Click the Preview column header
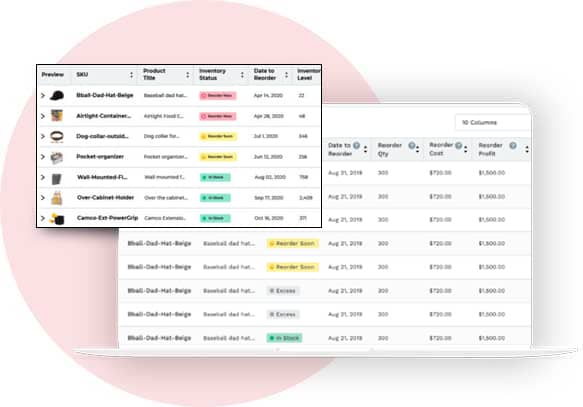Image resolution: width=583 pixels, height=407 pixels. pos(53,75)
